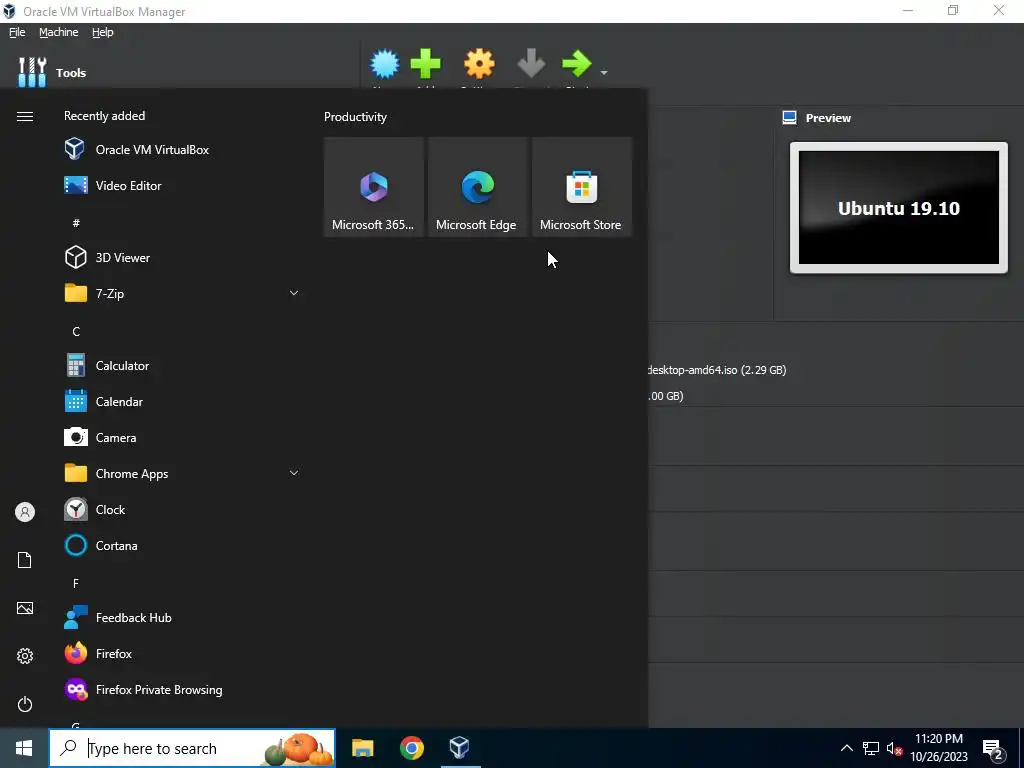Open the user account icon in Start

tap(25, 512)
